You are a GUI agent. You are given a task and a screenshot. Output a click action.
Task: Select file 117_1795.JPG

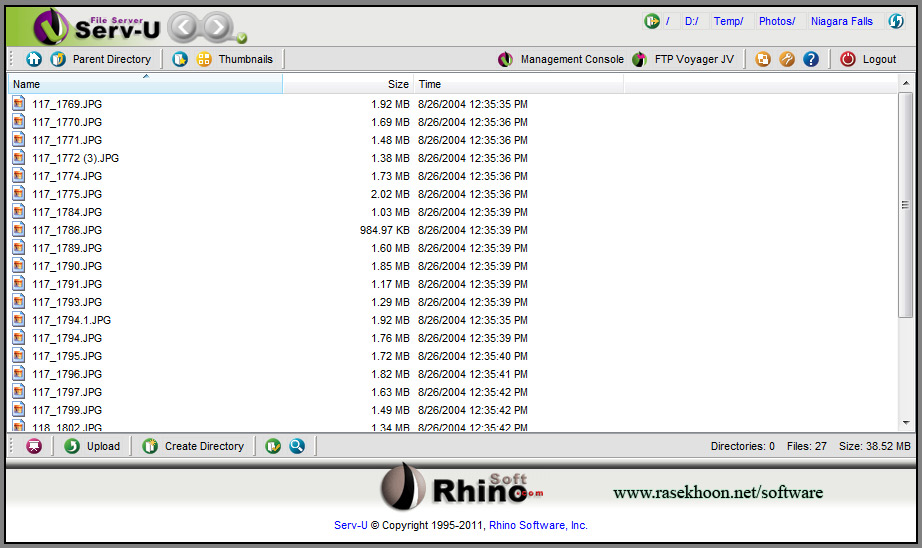67,356
